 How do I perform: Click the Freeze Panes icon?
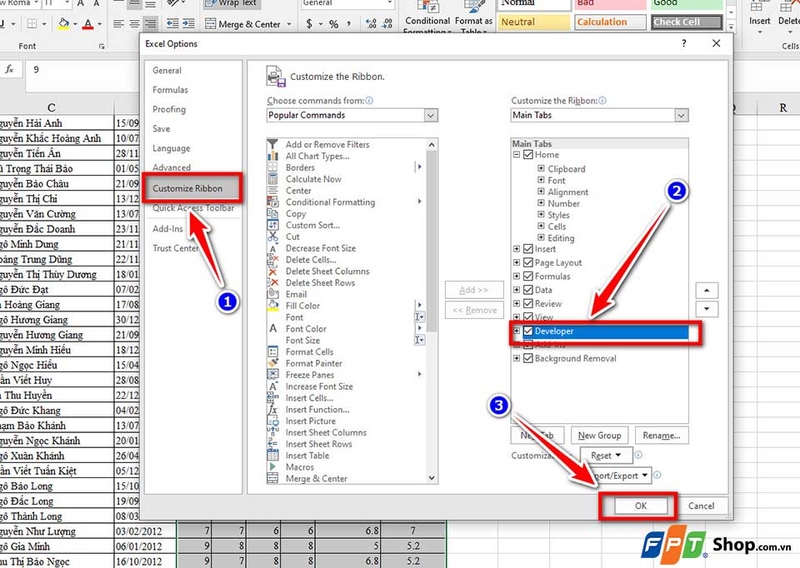[273, 375]
